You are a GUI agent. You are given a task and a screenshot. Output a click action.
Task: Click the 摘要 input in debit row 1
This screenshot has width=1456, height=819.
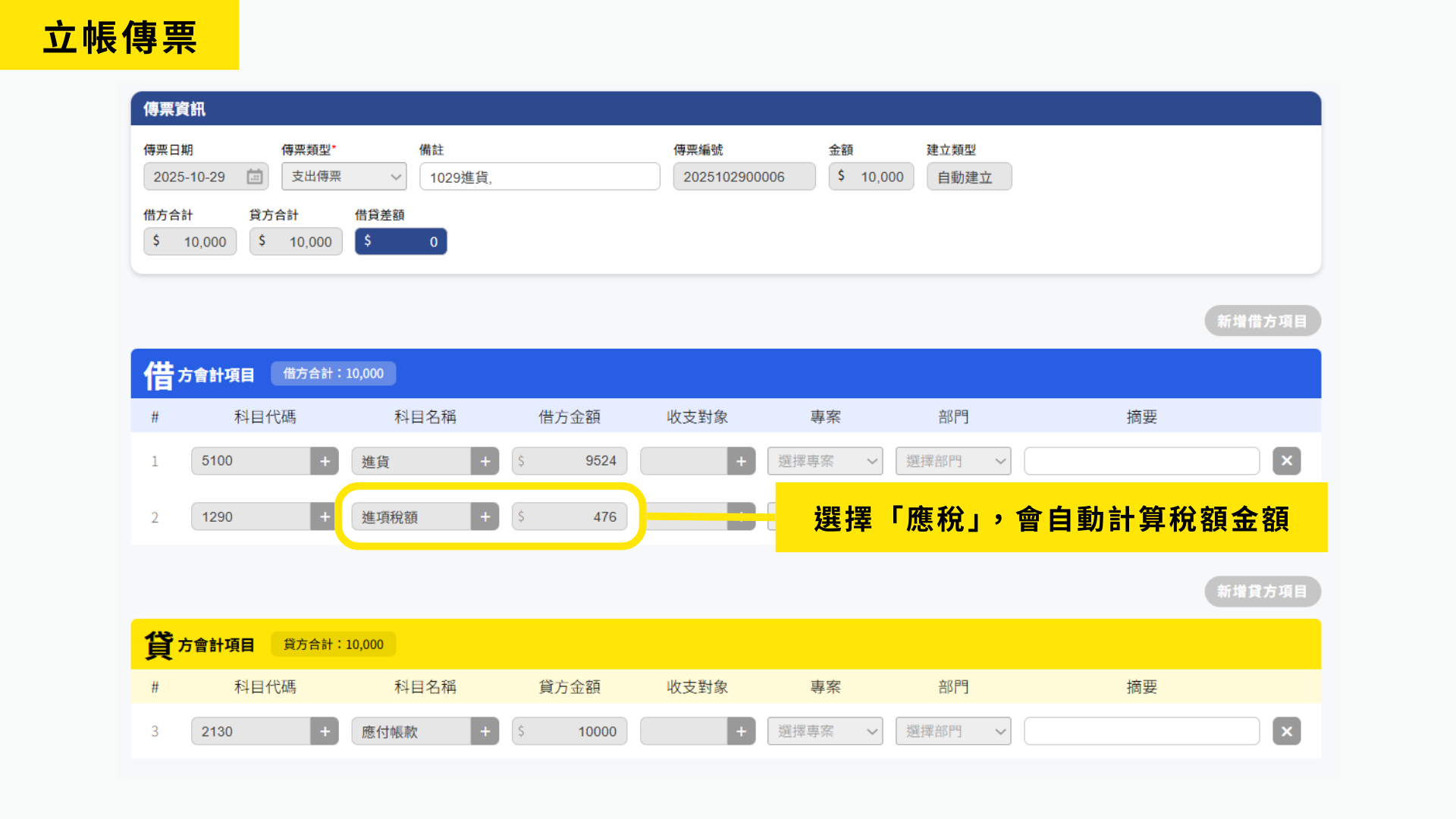(1141, 461)
